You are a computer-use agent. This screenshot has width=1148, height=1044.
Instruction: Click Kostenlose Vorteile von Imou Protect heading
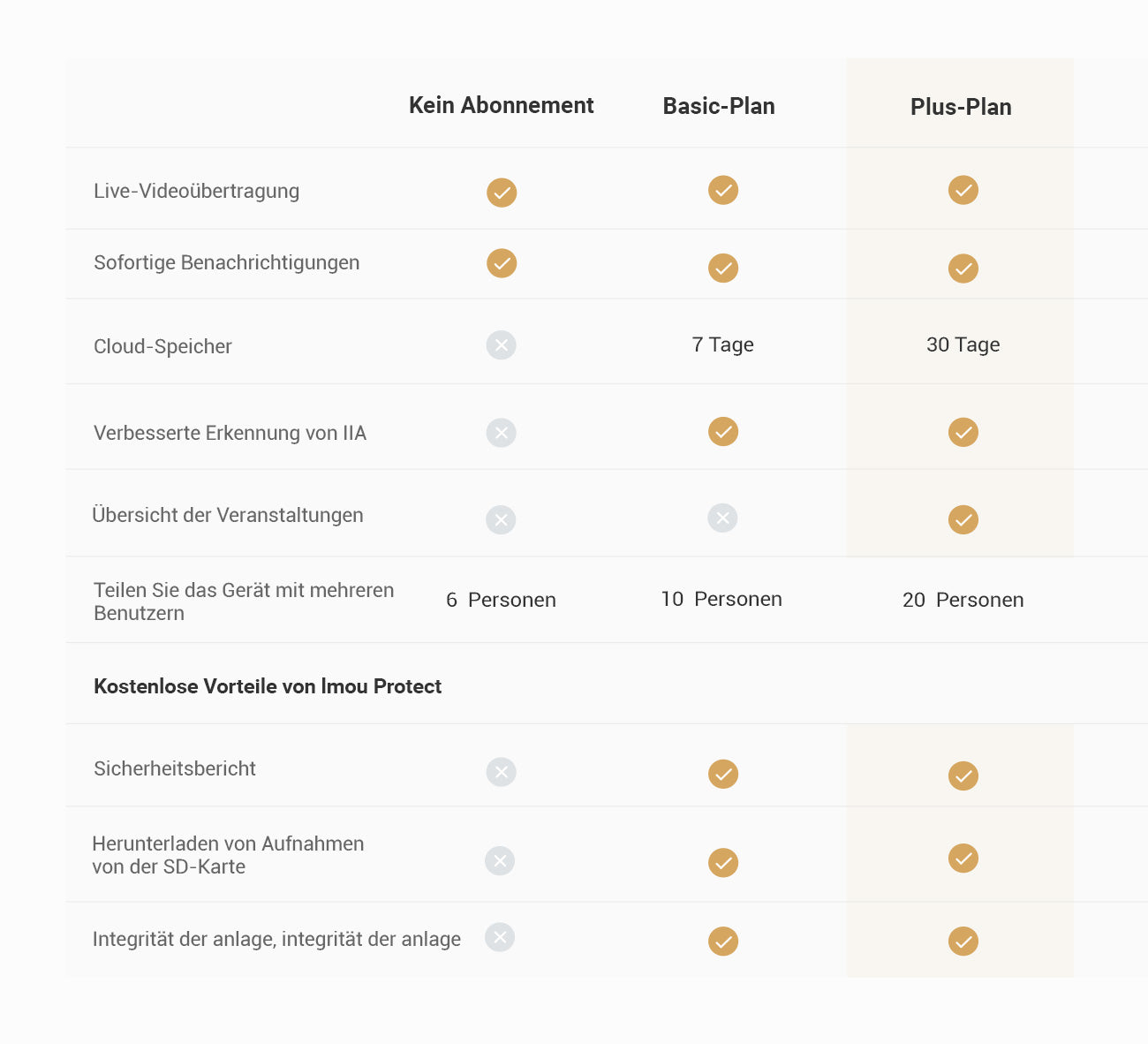(x=268, y=686)
